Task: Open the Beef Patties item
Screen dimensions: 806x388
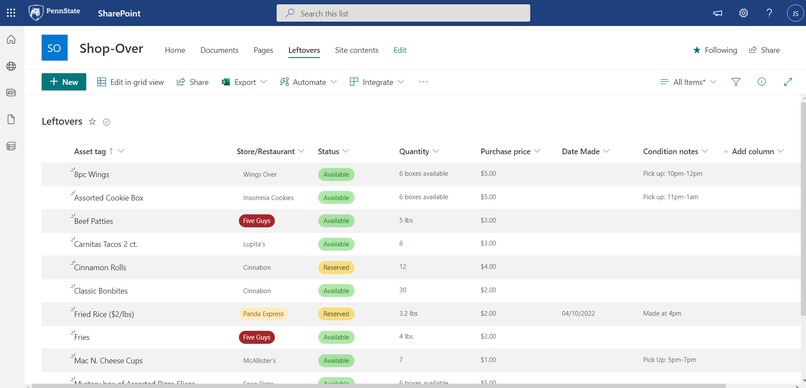Action: point(94,221)
